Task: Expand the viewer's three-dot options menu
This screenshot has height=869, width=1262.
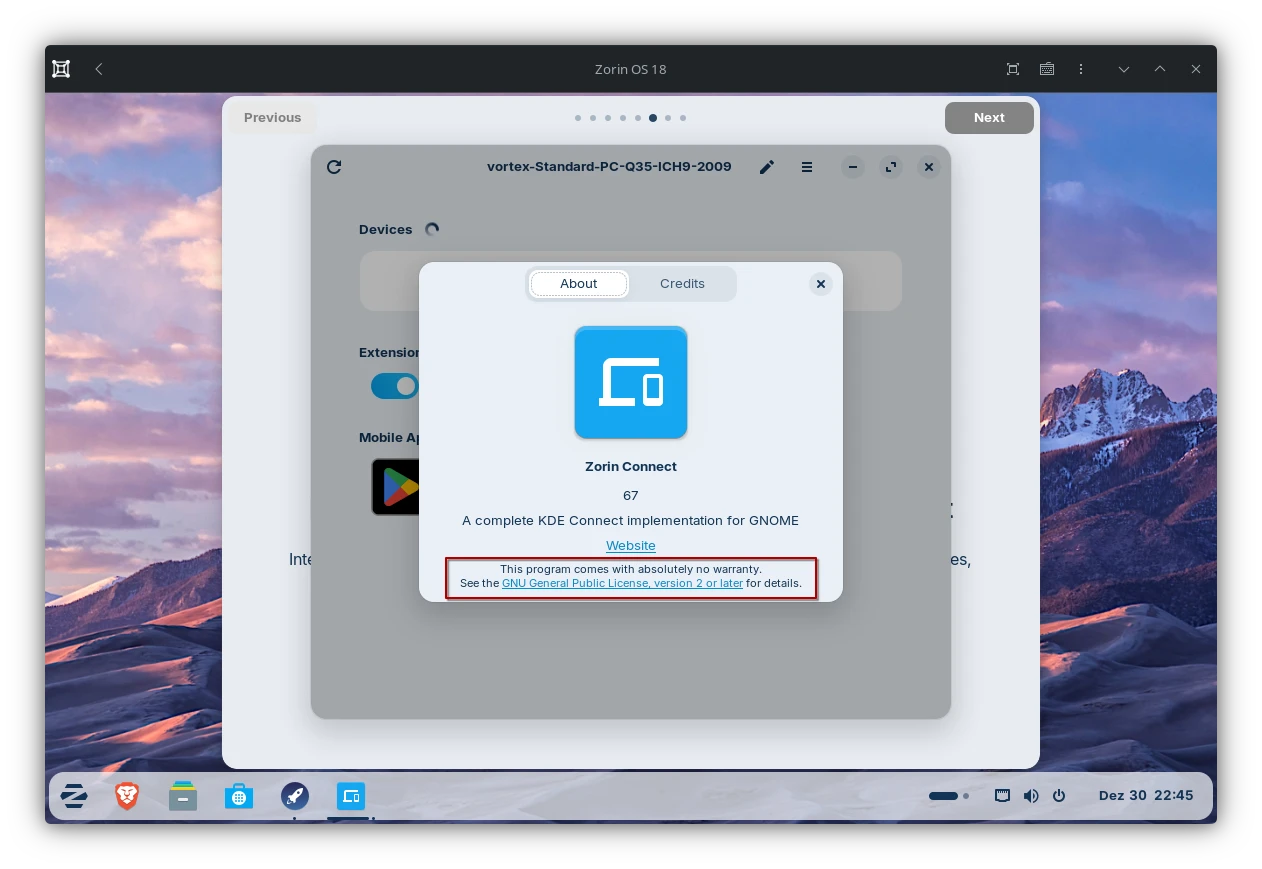Action: click(1081, 69)
